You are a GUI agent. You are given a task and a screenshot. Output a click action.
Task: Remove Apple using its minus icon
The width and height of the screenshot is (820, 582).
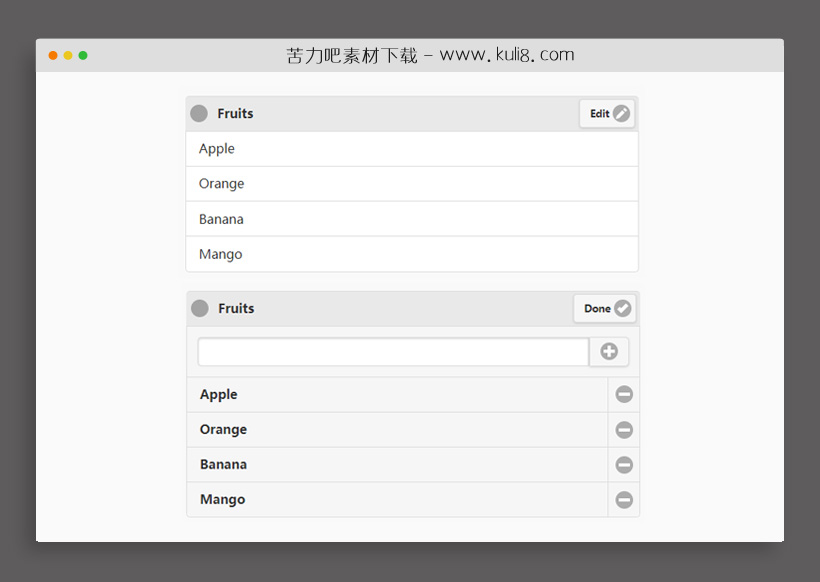[624, 394]
